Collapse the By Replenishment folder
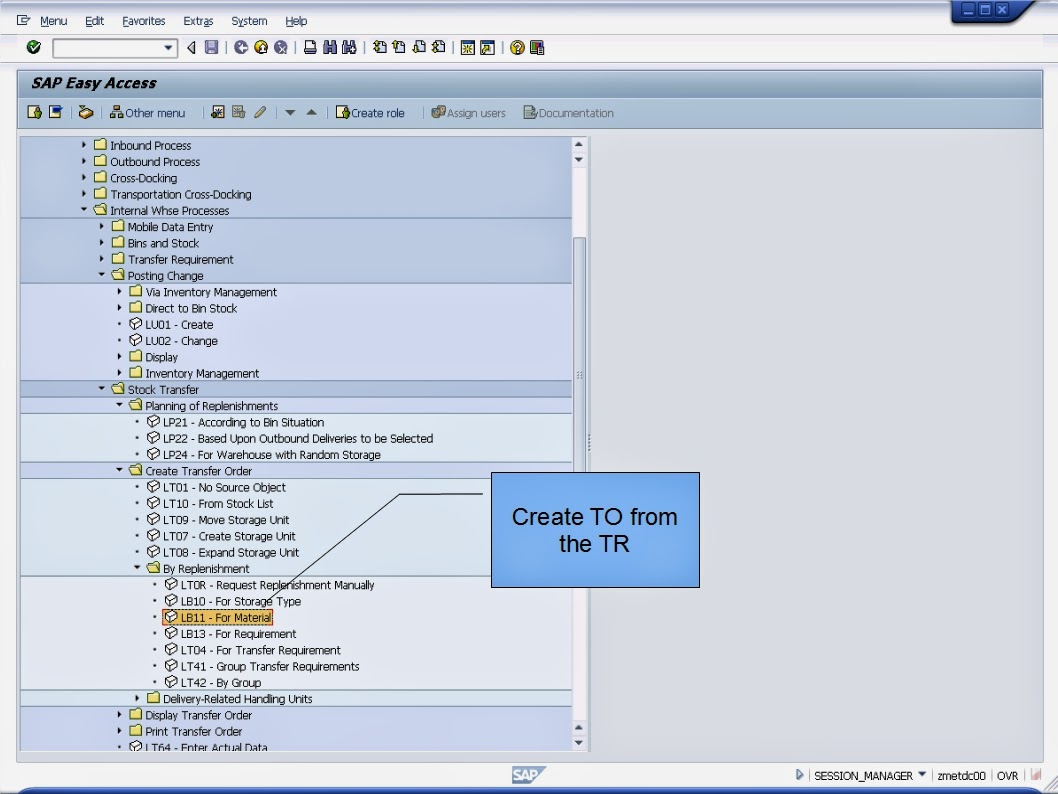This screenshot has width=1058, height=794. click(137, 567)
